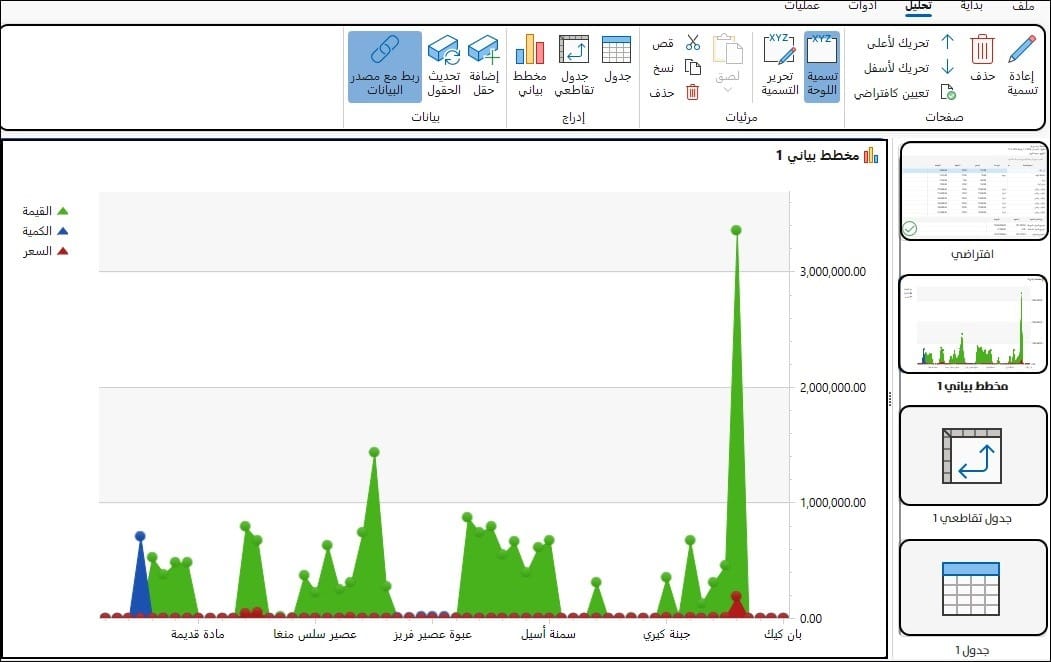Click the 2,000,000.00 axis value

point(832,388)
